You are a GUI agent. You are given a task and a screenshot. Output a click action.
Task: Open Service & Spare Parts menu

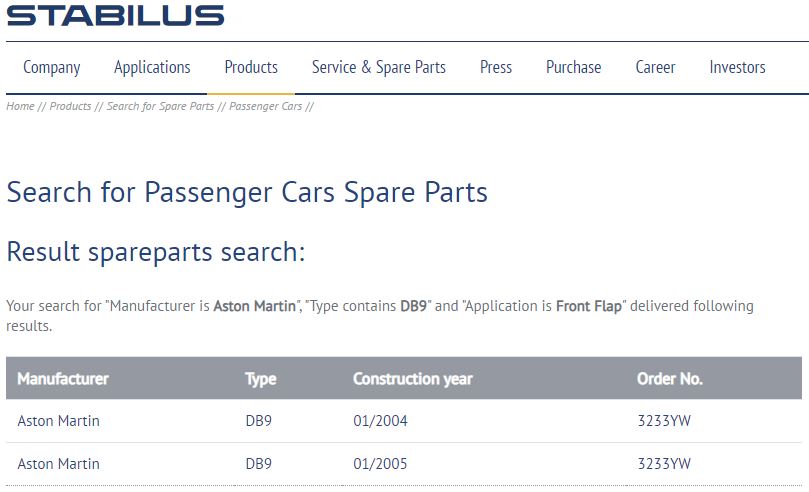(x=379, y=67)
